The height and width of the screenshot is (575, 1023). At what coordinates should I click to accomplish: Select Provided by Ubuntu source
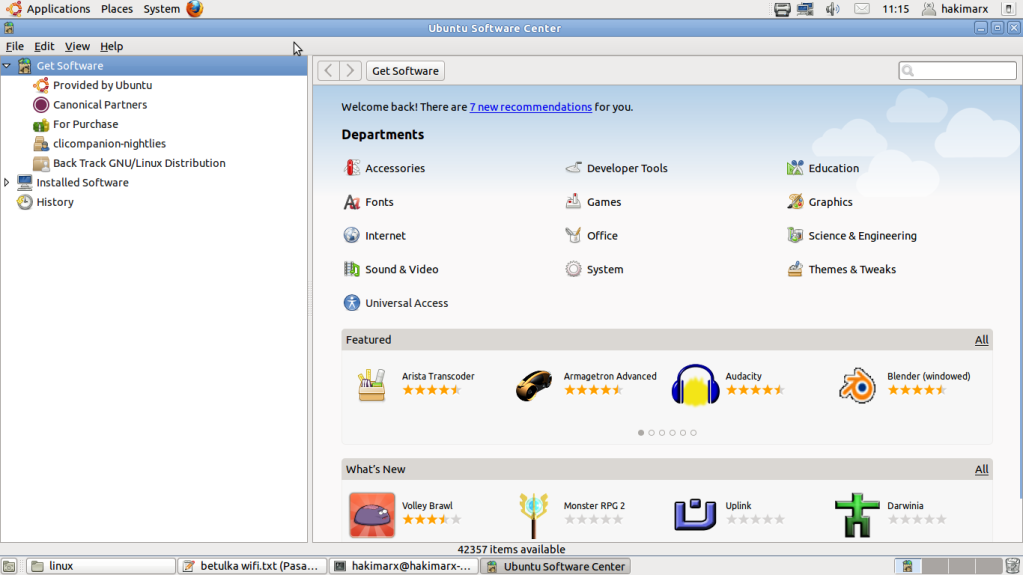pos(102,85)
